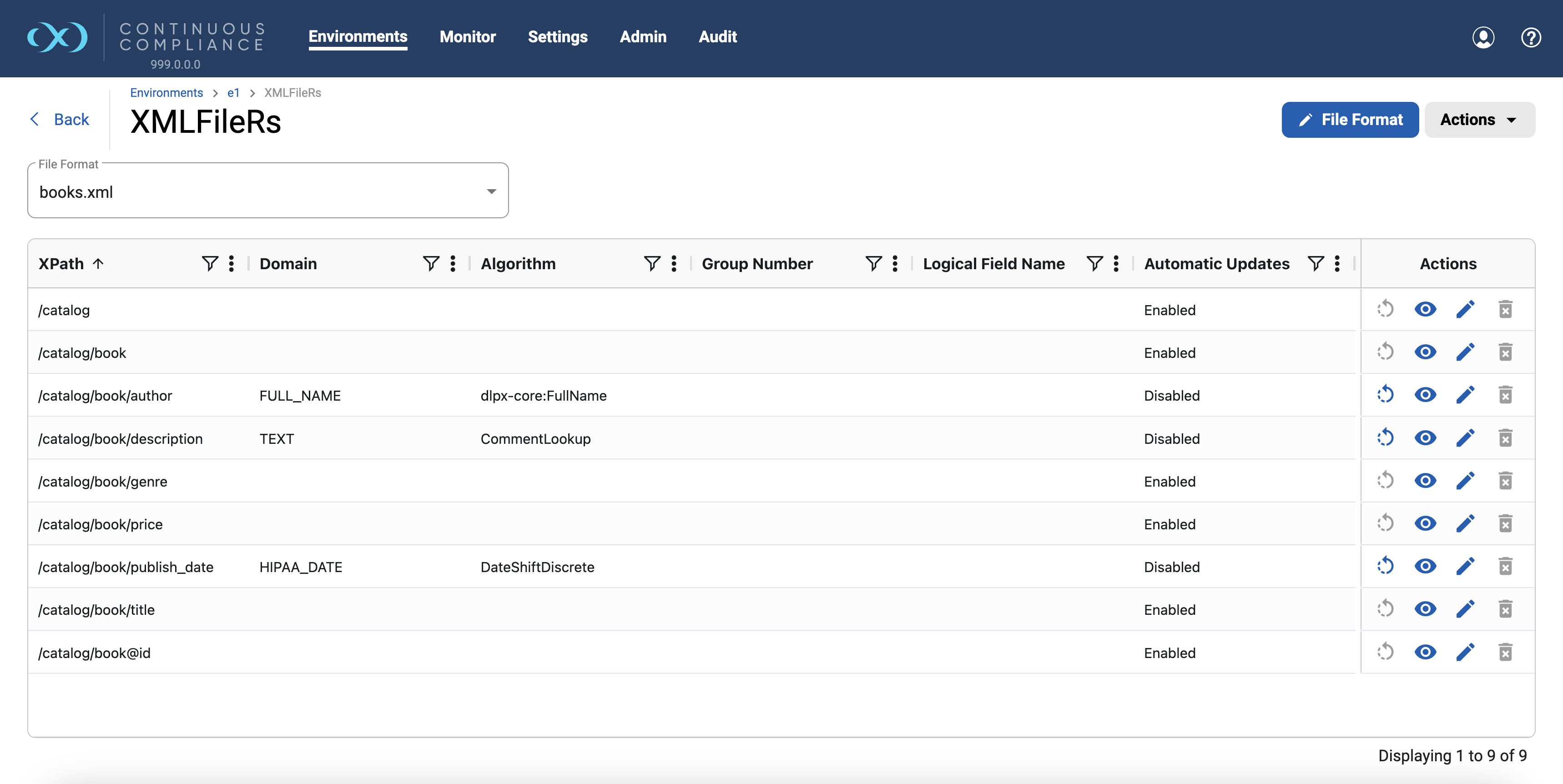Screen dimensions: 1563x784
Task: Open the Actions dropdown button
Action: coord(1479,120)
